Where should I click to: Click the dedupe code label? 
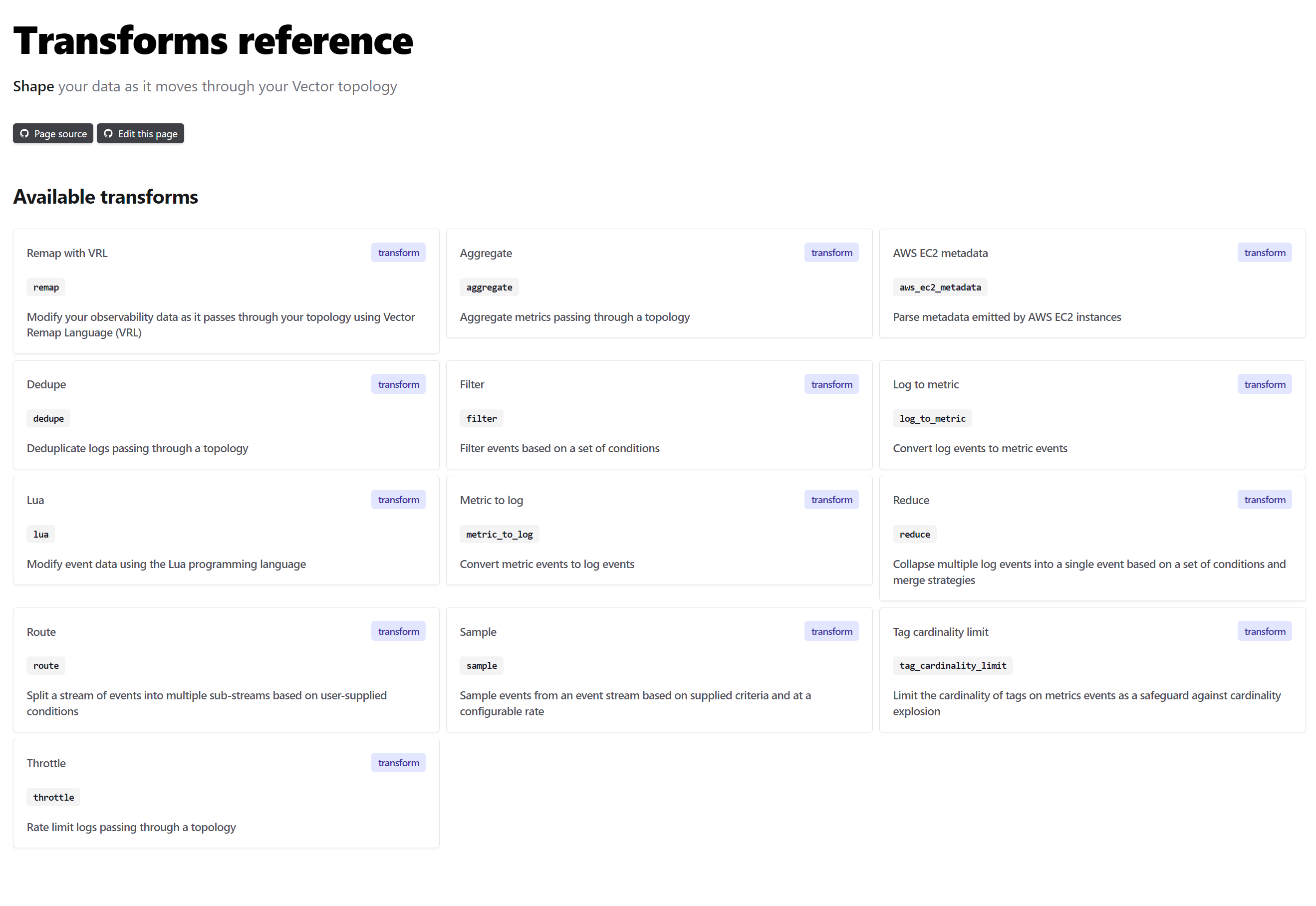click(x=48, y=418)
